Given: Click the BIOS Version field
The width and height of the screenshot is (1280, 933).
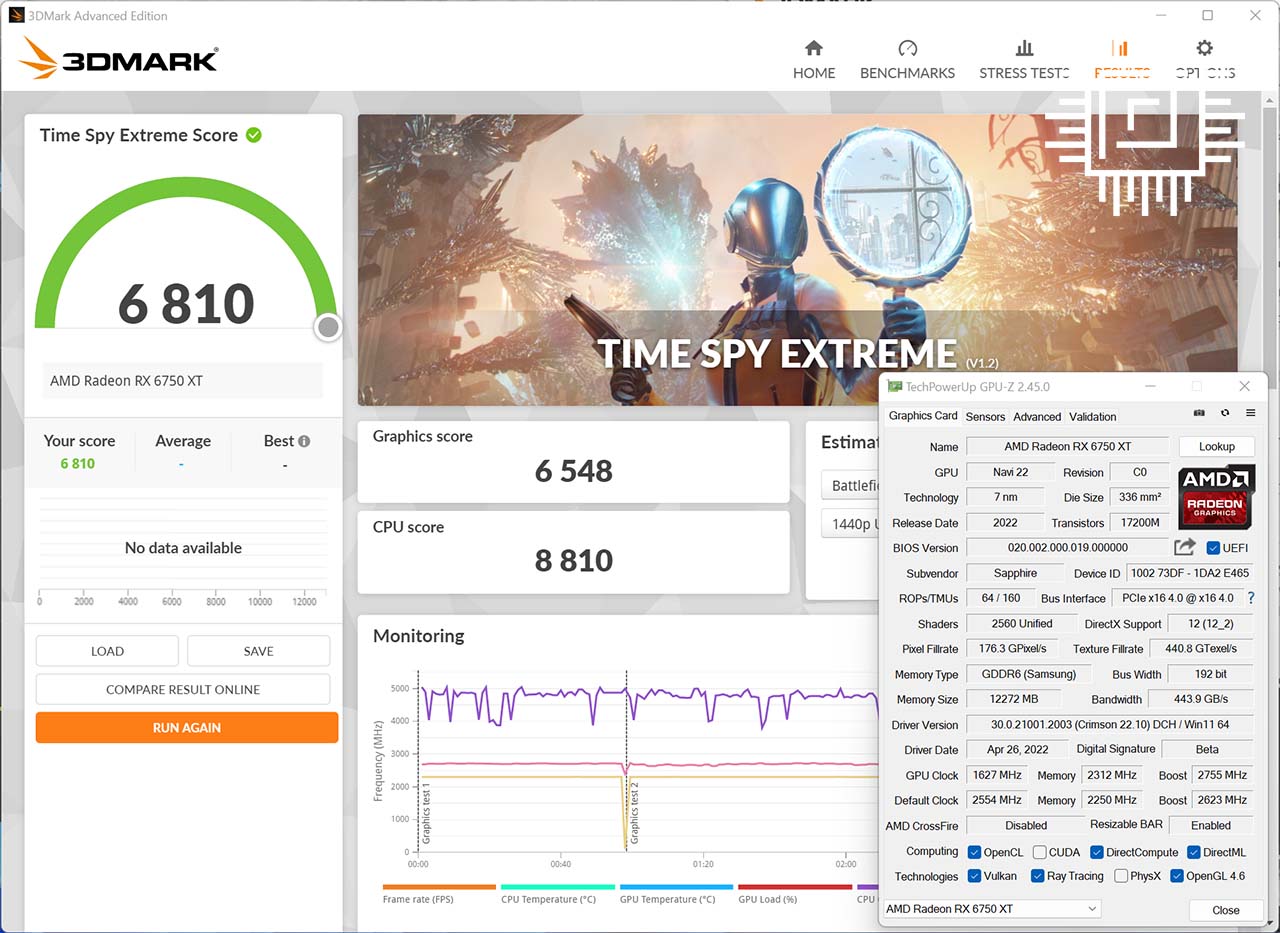Looking at the screenshot, I should (1067, 548).
